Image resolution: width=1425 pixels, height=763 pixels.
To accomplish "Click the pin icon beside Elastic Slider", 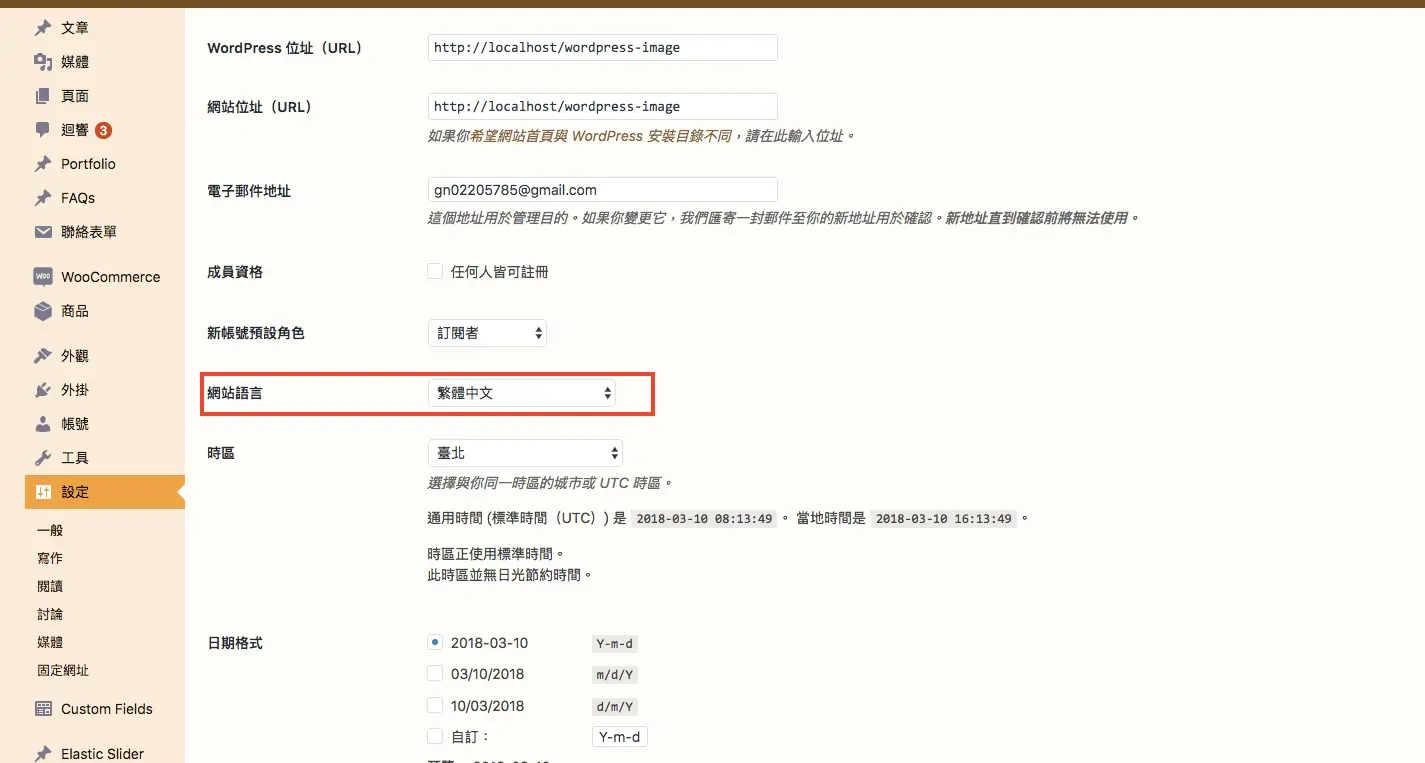I will tap(43, 754).
